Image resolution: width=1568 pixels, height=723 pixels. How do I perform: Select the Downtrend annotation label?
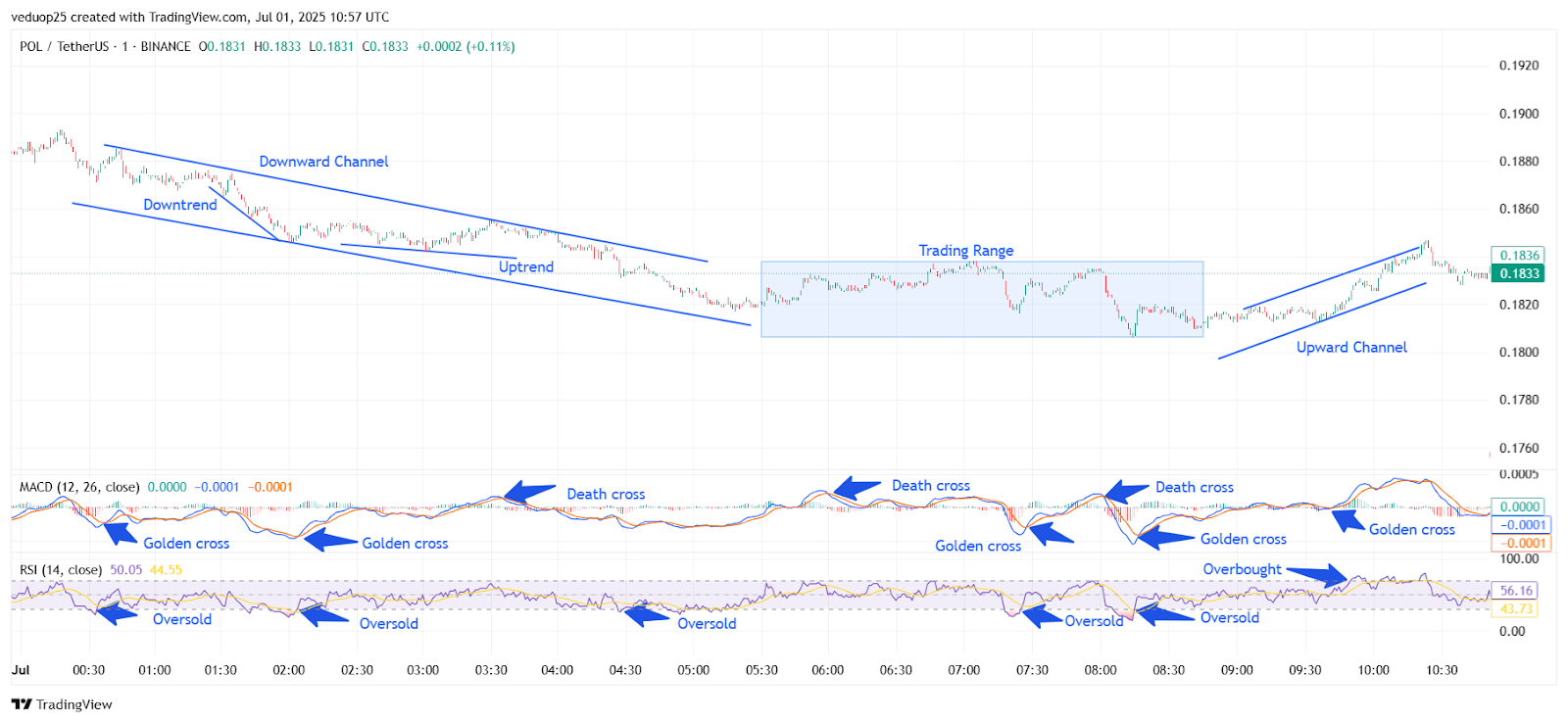[180, 205]
